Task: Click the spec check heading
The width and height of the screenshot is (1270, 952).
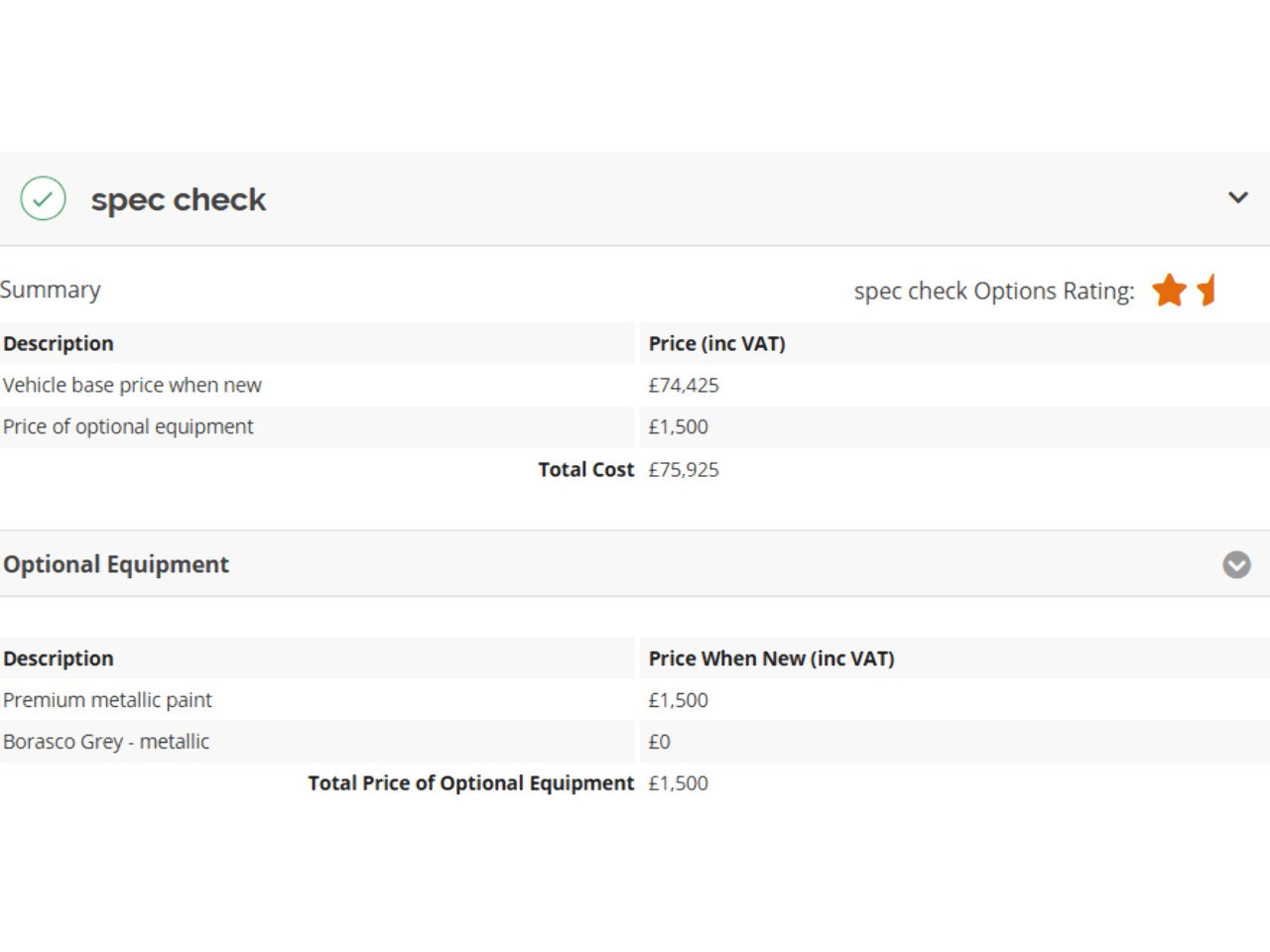Action: coord(179,199)
